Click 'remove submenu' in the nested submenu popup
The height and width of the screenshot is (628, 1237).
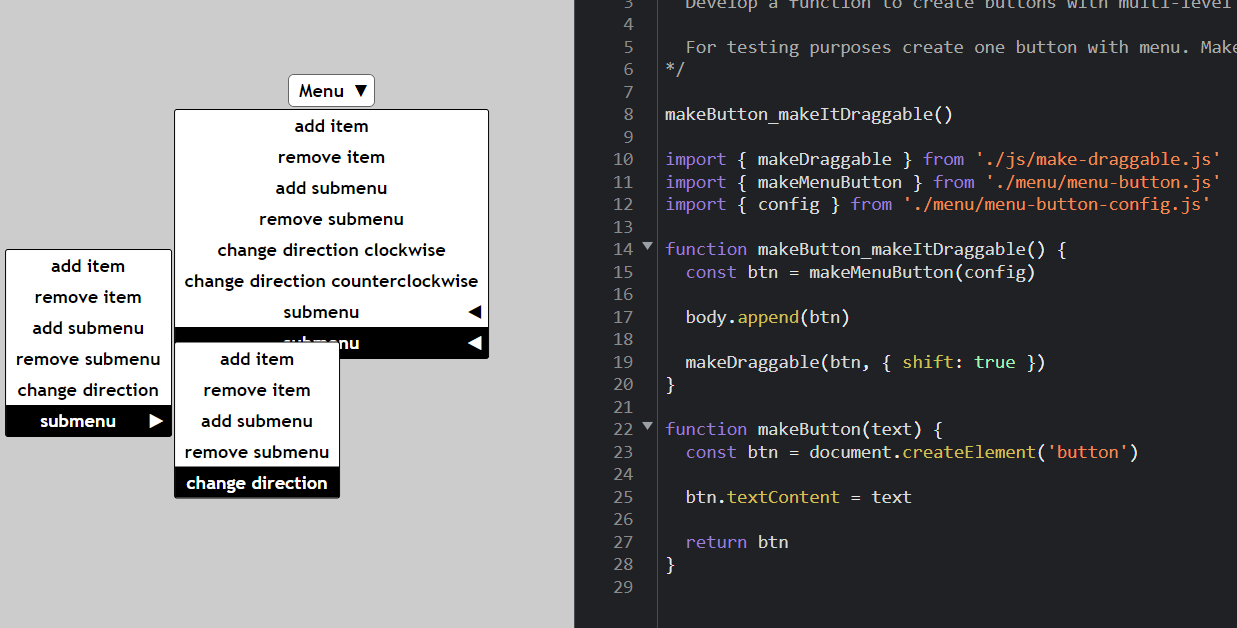[257, 452]
